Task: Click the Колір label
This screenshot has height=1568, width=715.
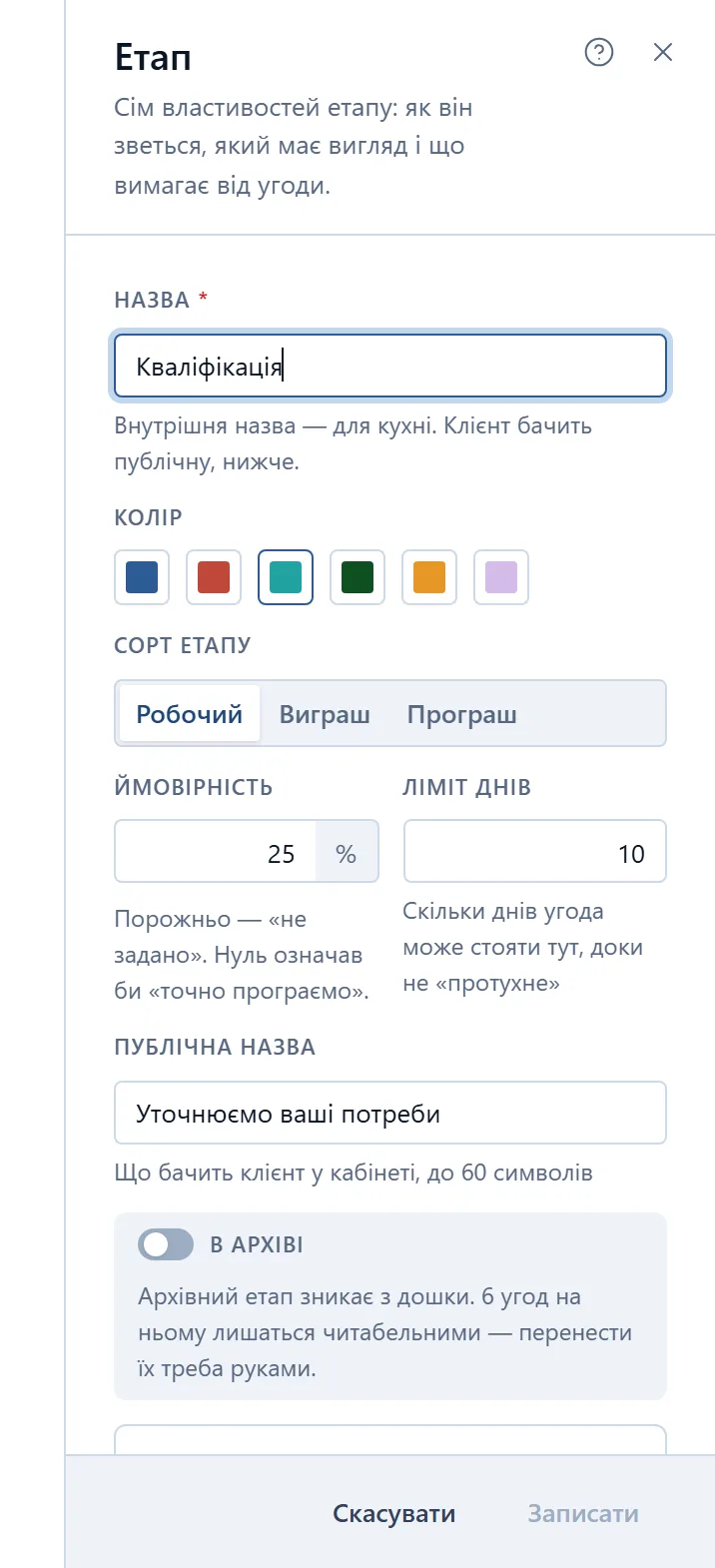Action: tap(149, 517)
